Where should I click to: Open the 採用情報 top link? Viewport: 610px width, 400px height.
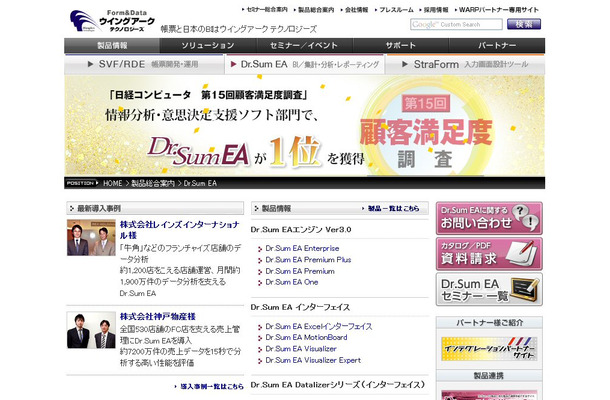tap(436, 10)
